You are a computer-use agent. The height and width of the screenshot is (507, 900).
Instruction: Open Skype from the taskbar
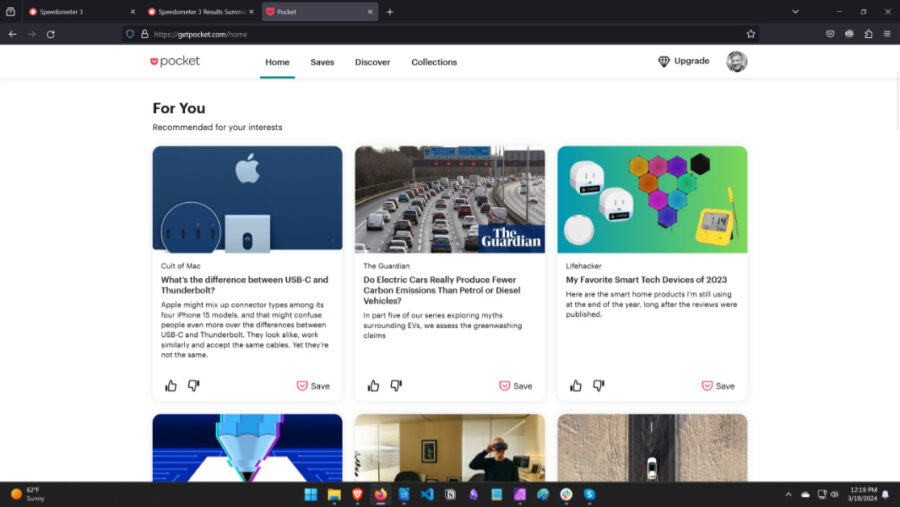point(589,494)
